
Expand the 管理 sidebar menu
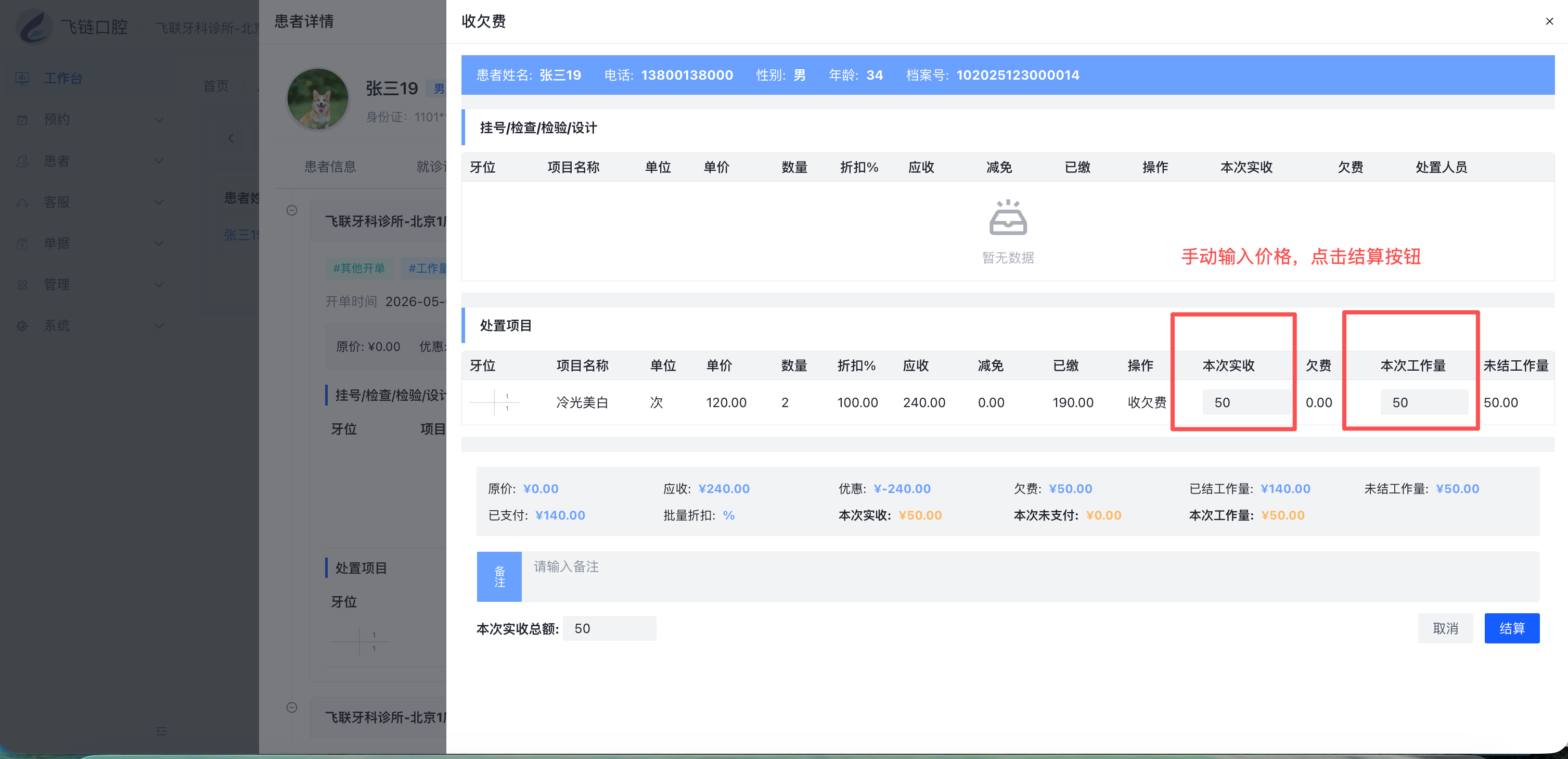click(x=92, y=284)
